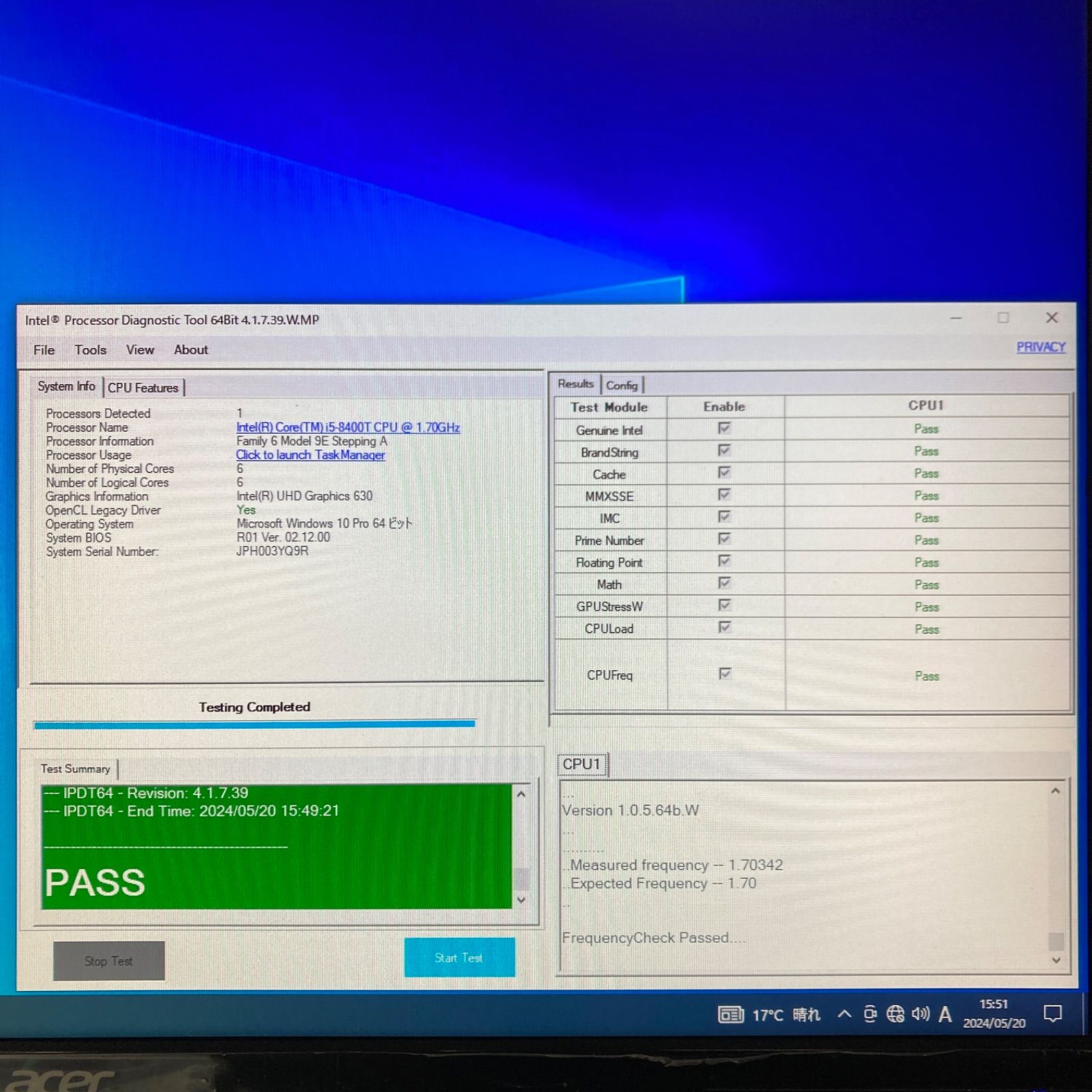The image size is (1092, 1092).
Task: Click the Family 6 Model 9E Stepping A value
Action: pos(312,442)
